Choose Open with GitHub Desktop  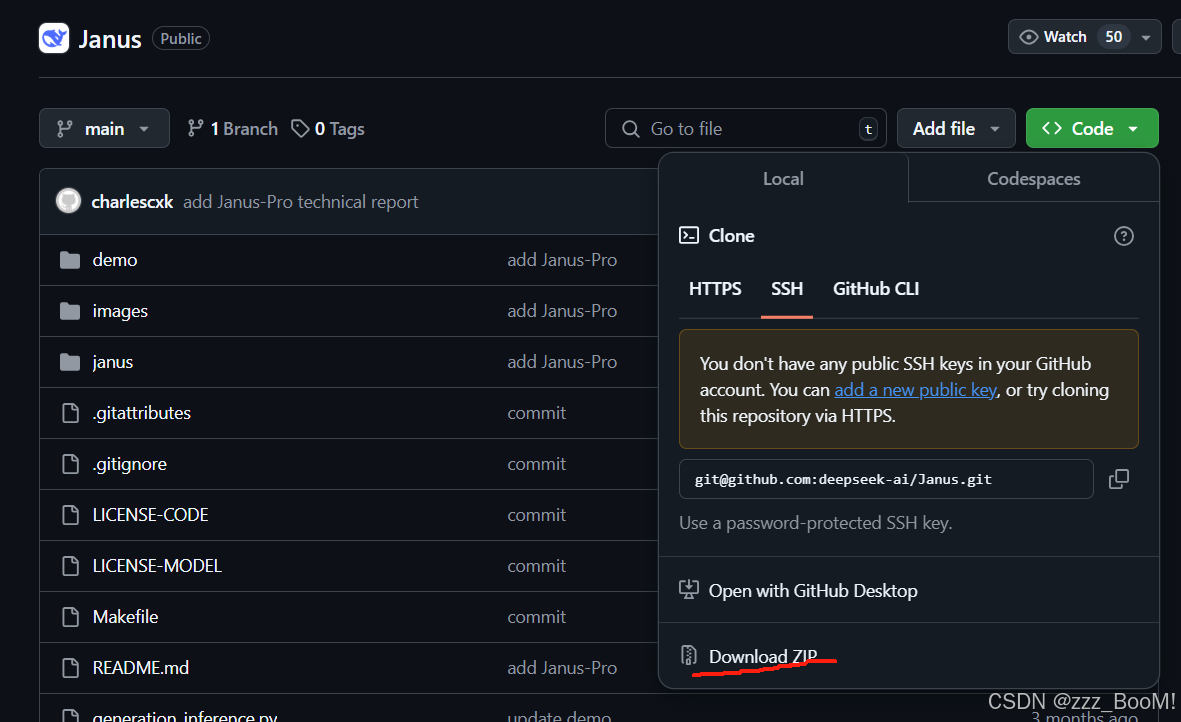pyautogui.click(x=813, y=591)
